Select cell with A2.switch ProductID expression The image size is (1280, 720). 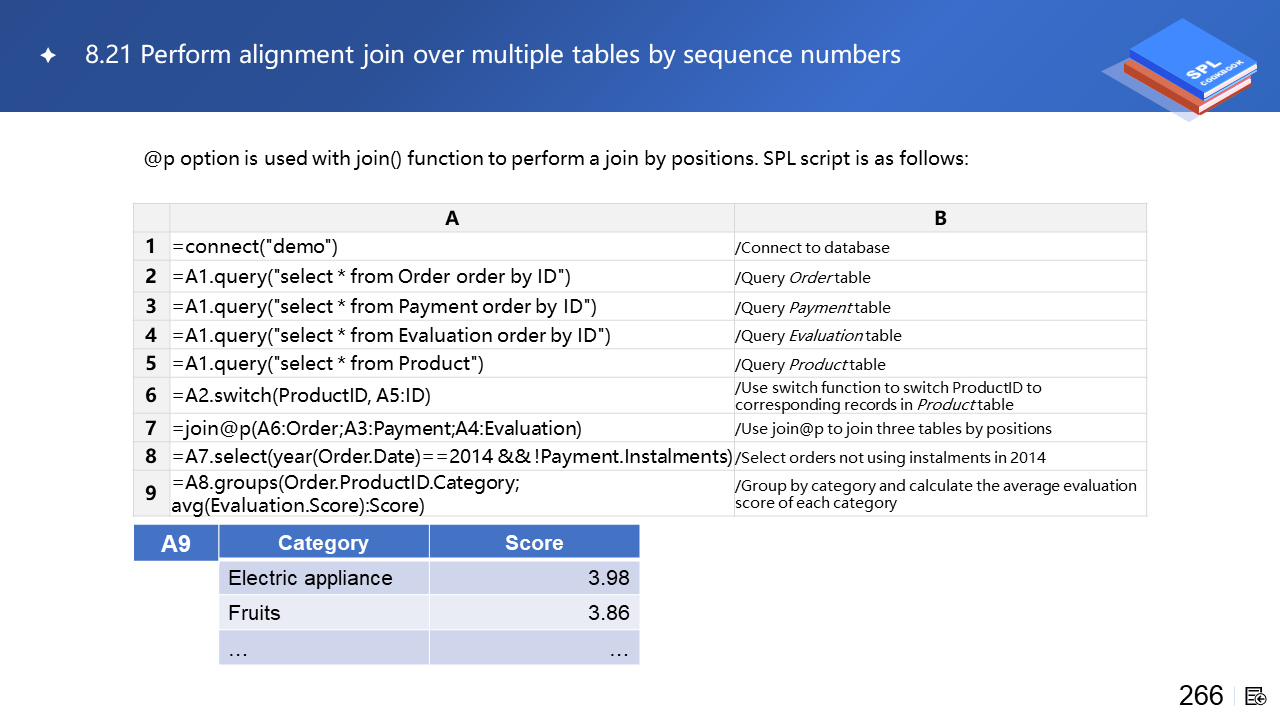pyautogui.click(x=452, y=395)
